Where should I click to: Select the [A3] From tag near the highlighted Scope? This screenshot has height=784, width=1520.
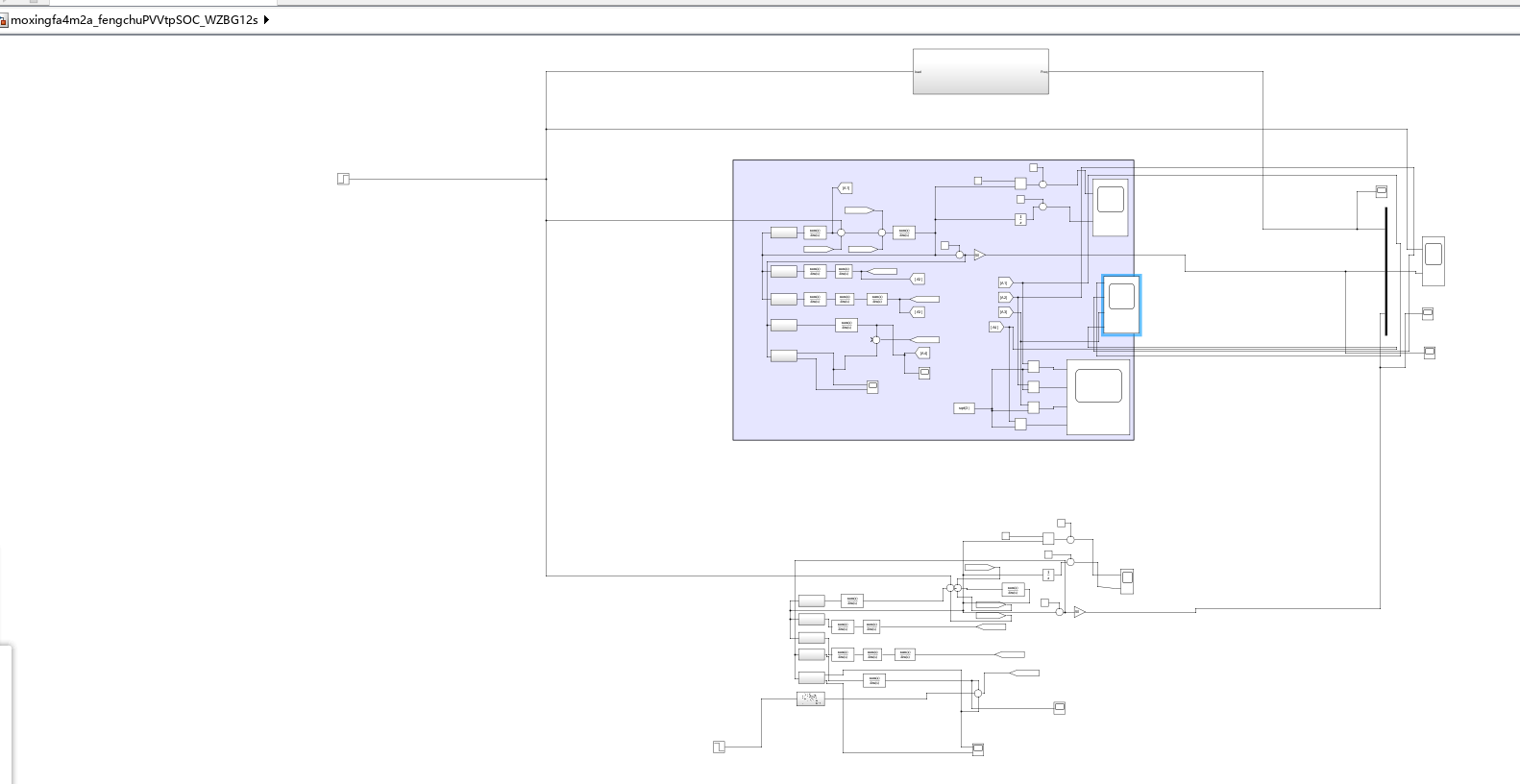tap(1004, 312)
